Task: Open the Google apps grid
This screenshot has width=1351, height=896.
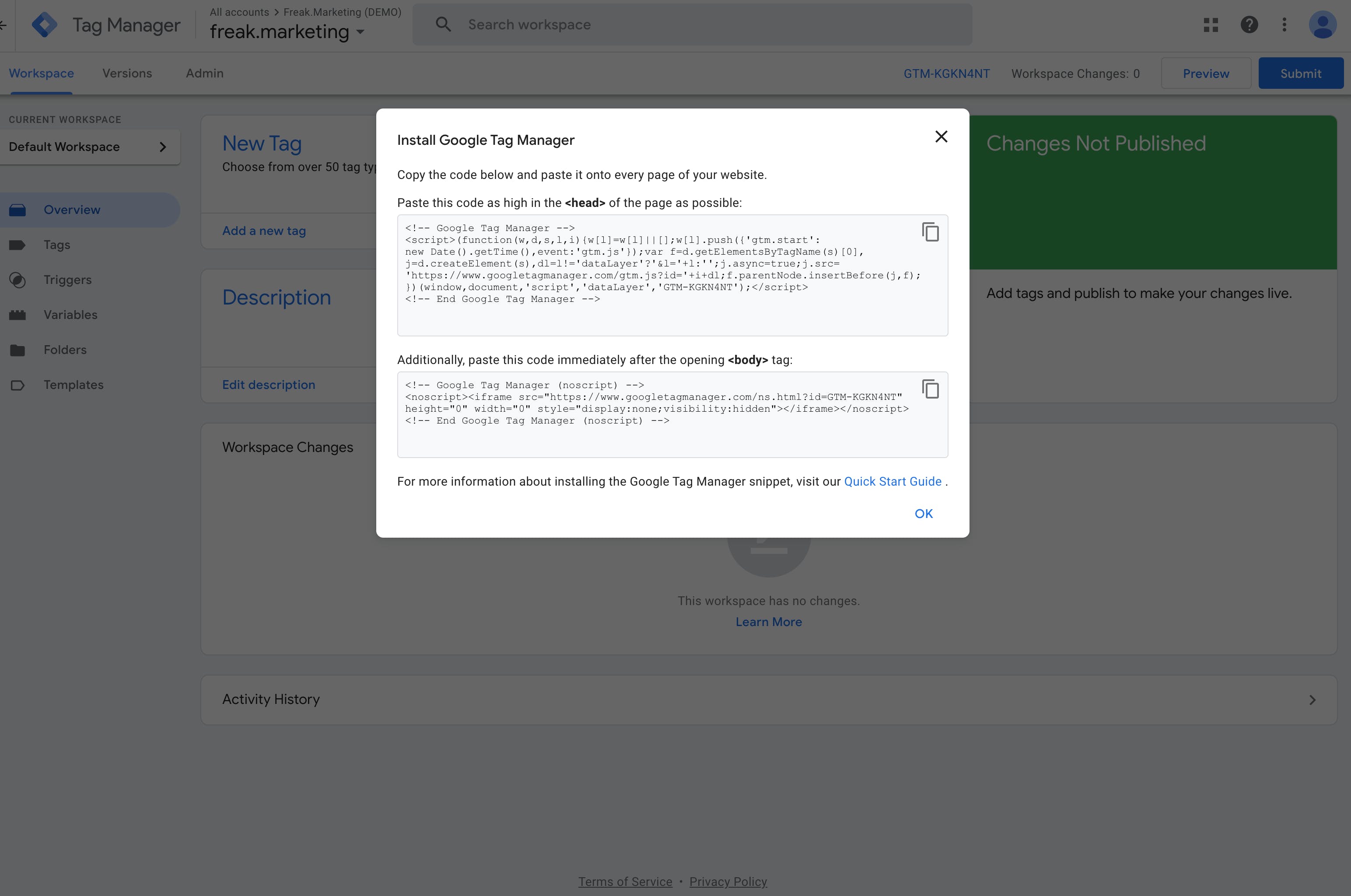Action: tap(1211, 24)
